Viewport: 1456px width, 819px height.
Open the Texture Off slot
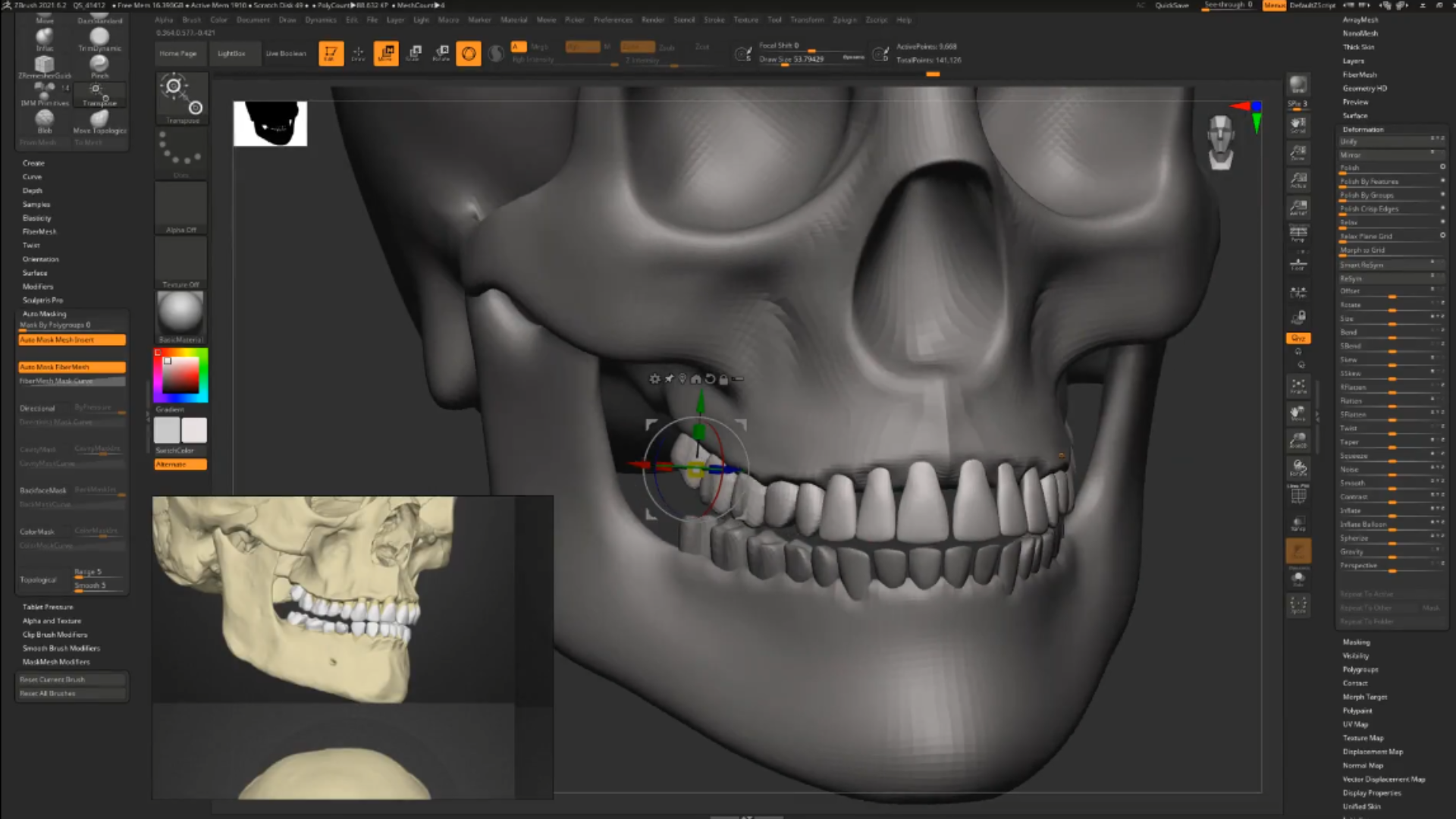181,262
